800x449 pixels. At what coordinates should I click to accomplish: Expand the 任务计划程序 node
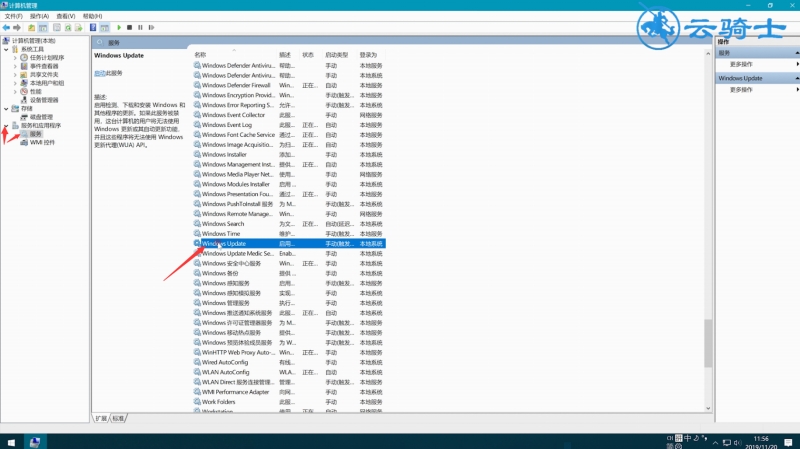pos(15,58)
